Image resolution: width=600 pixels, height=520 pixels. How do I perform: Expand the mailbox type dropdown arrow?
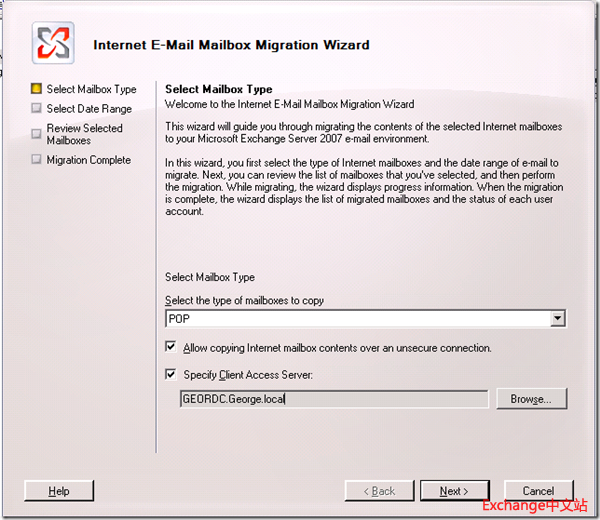click(557, 319)
